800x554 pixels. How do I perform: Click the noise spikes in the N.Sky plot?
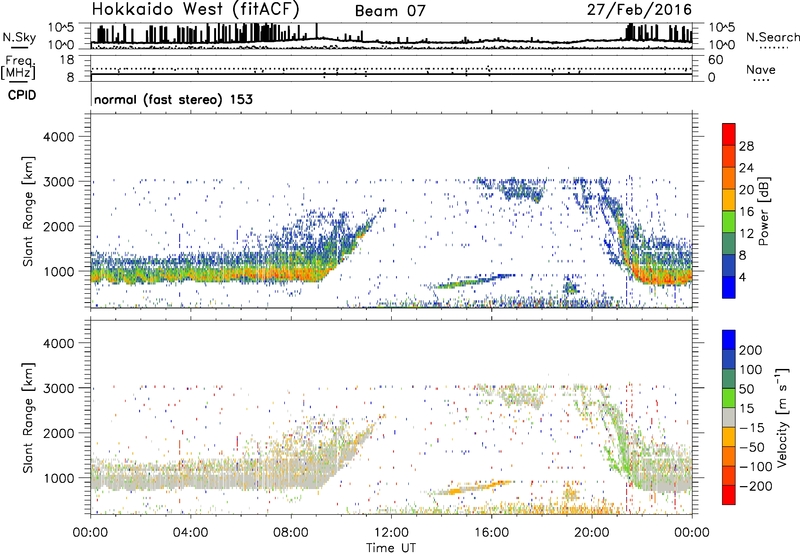pos(204,34)
